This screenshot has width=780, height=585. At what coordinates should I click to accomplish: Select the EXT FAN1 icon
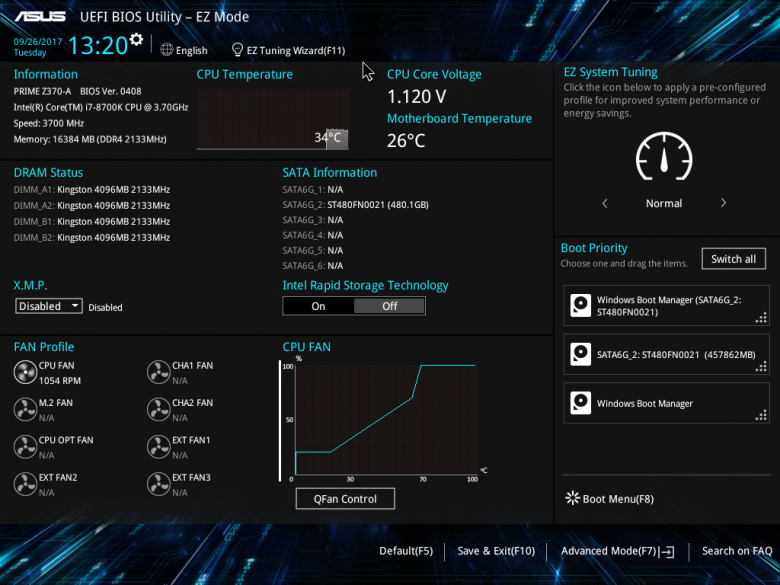[x=159, y=447]
